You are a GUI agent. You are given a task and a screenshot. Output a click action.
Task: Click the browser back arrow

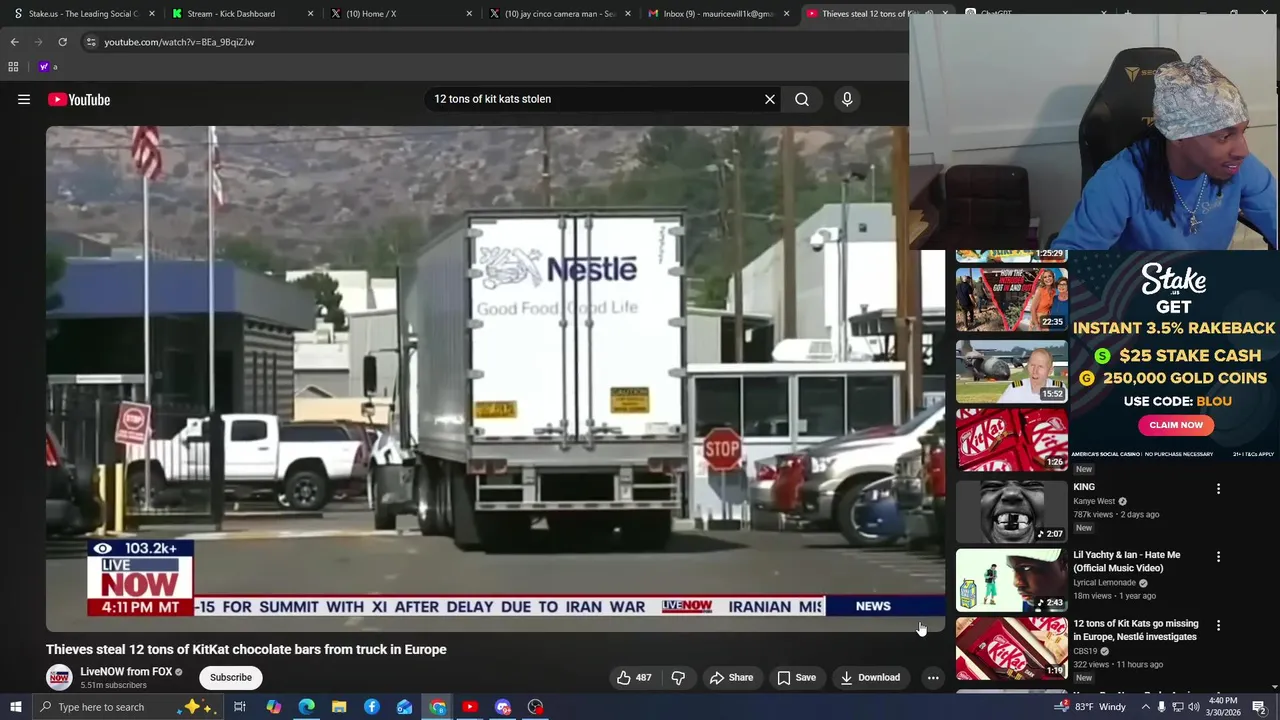(15, 42)
